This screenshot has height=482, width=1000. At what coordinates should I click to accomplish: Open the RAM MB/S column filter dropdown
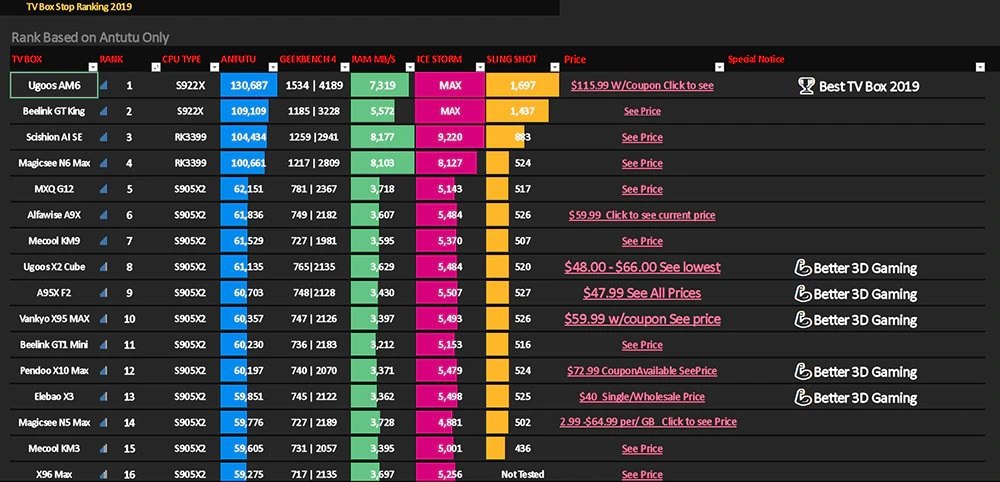[409, 67]
